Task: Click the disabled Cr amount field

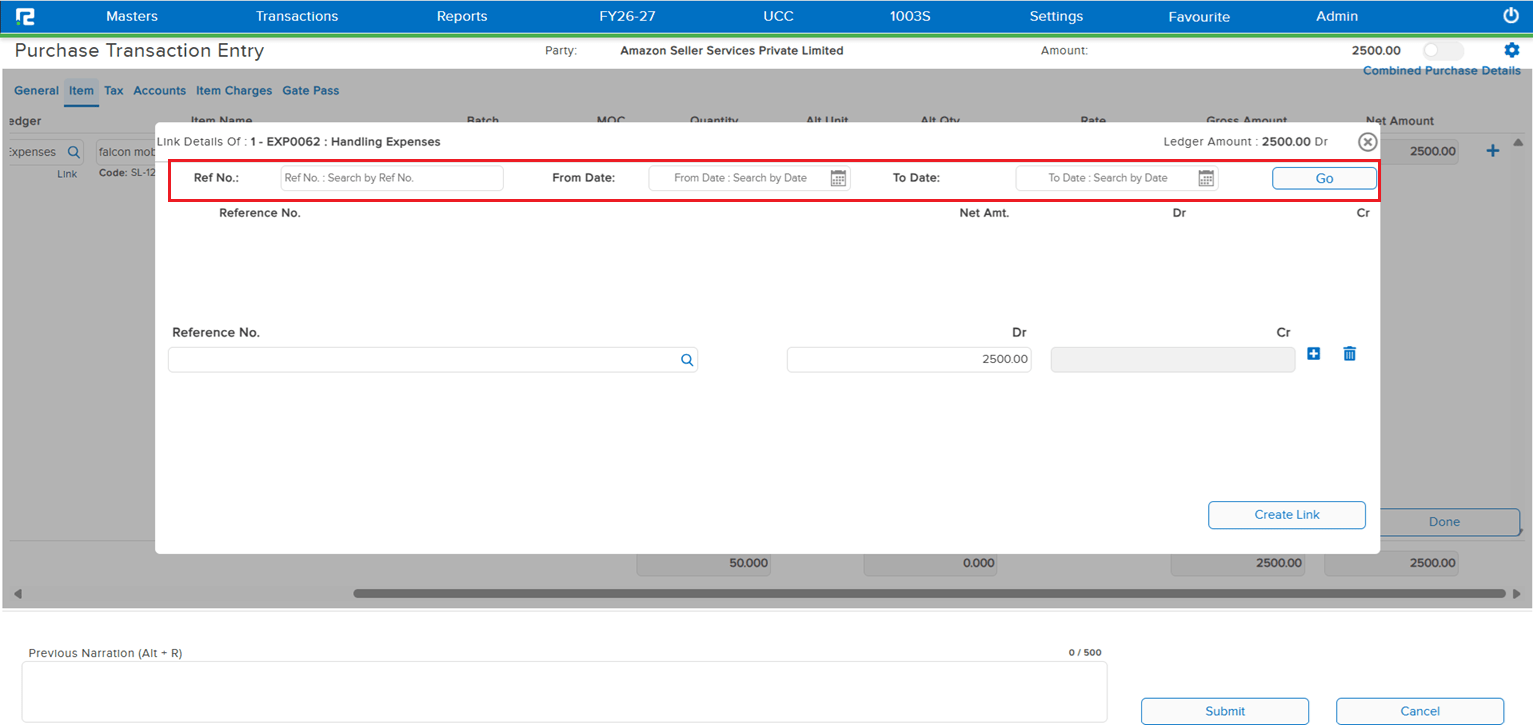Action: (x=1173, y=360)
